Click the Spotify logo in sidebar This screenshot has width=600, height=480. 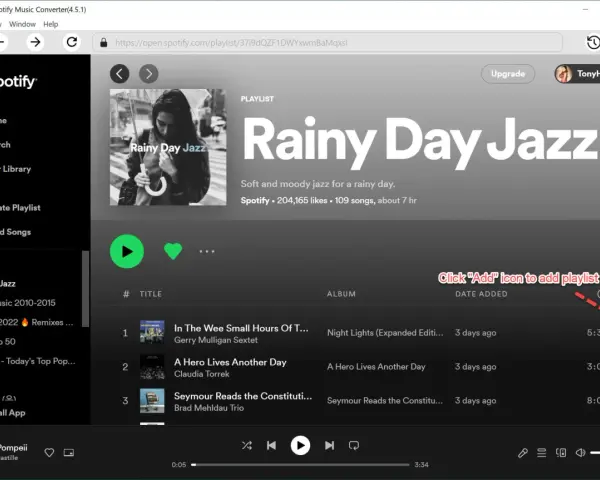point(18,81)
